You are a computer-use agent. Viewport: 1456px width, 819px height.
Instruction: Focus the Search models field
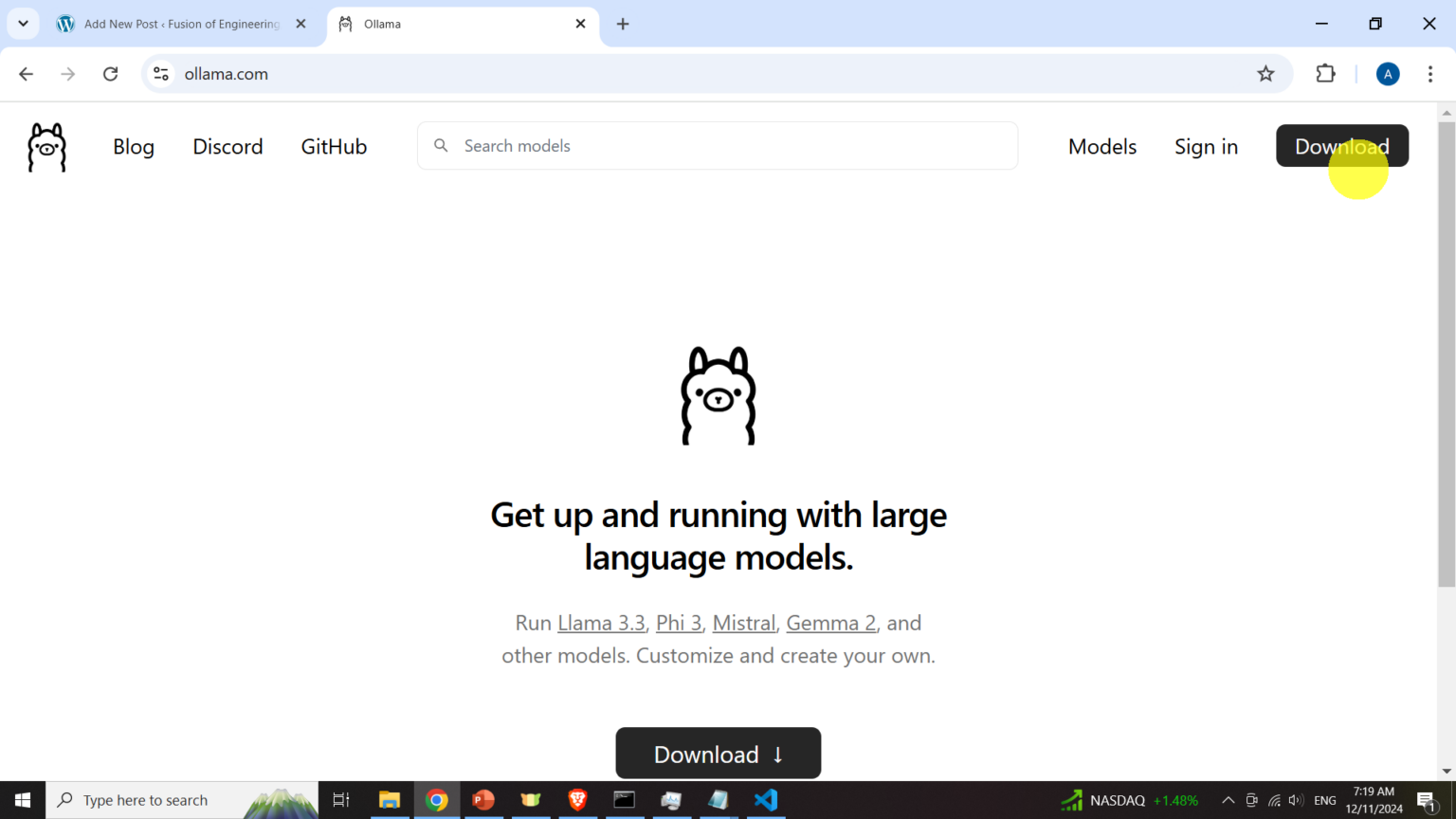718,146
